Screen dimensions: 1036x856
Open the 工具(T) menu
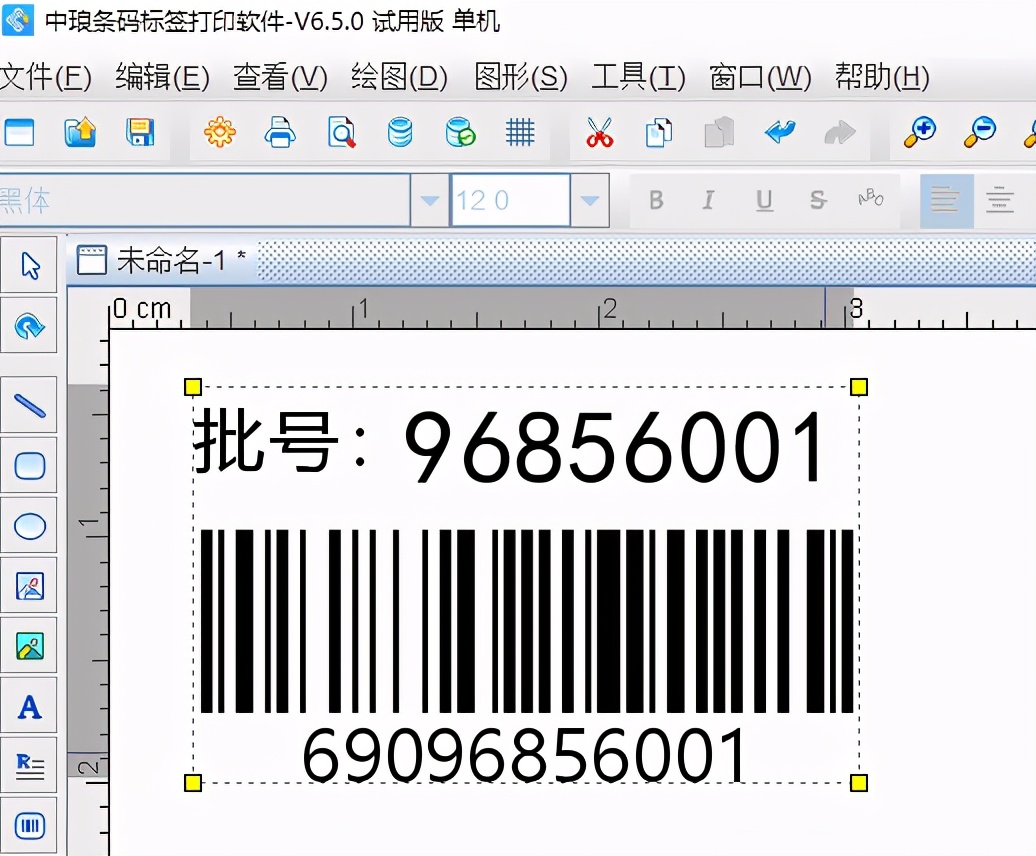click(x=638, y=77)
